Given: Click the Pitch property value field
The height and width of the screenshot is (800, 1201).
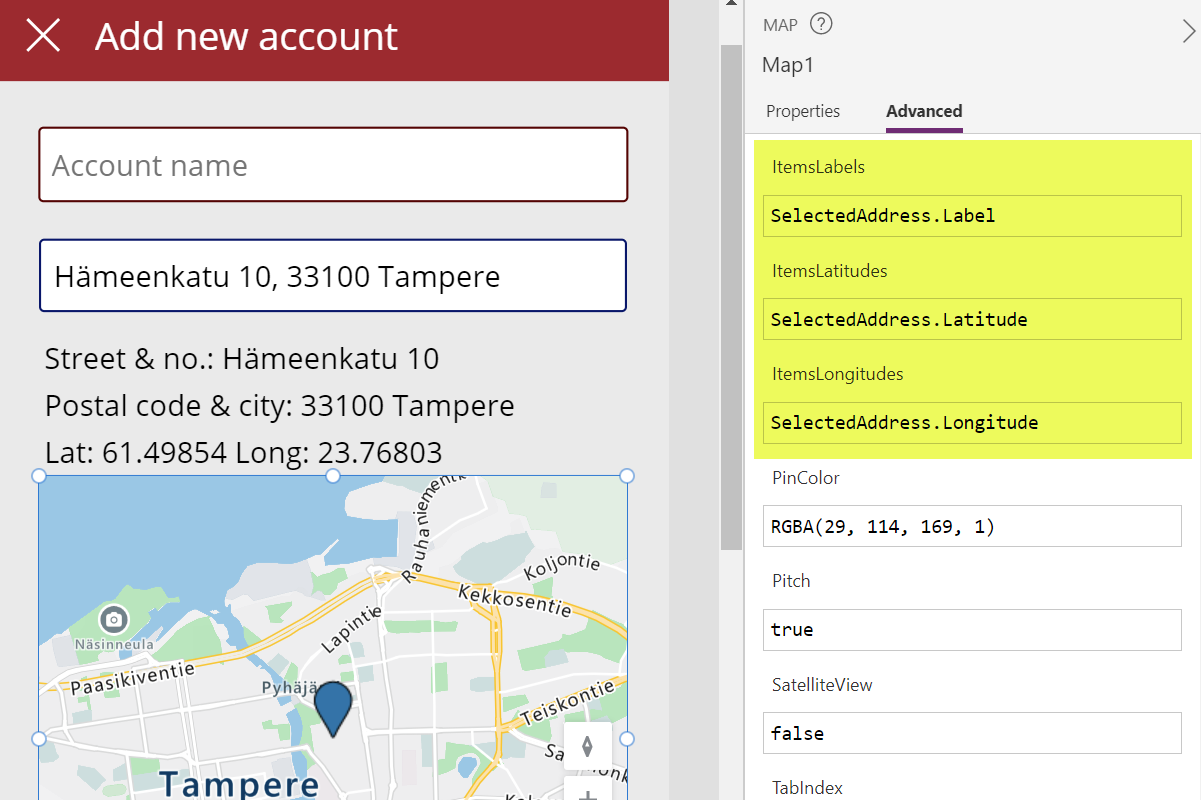Looking at the screenshot, I should pyautogui.click(x=972, y=629).
